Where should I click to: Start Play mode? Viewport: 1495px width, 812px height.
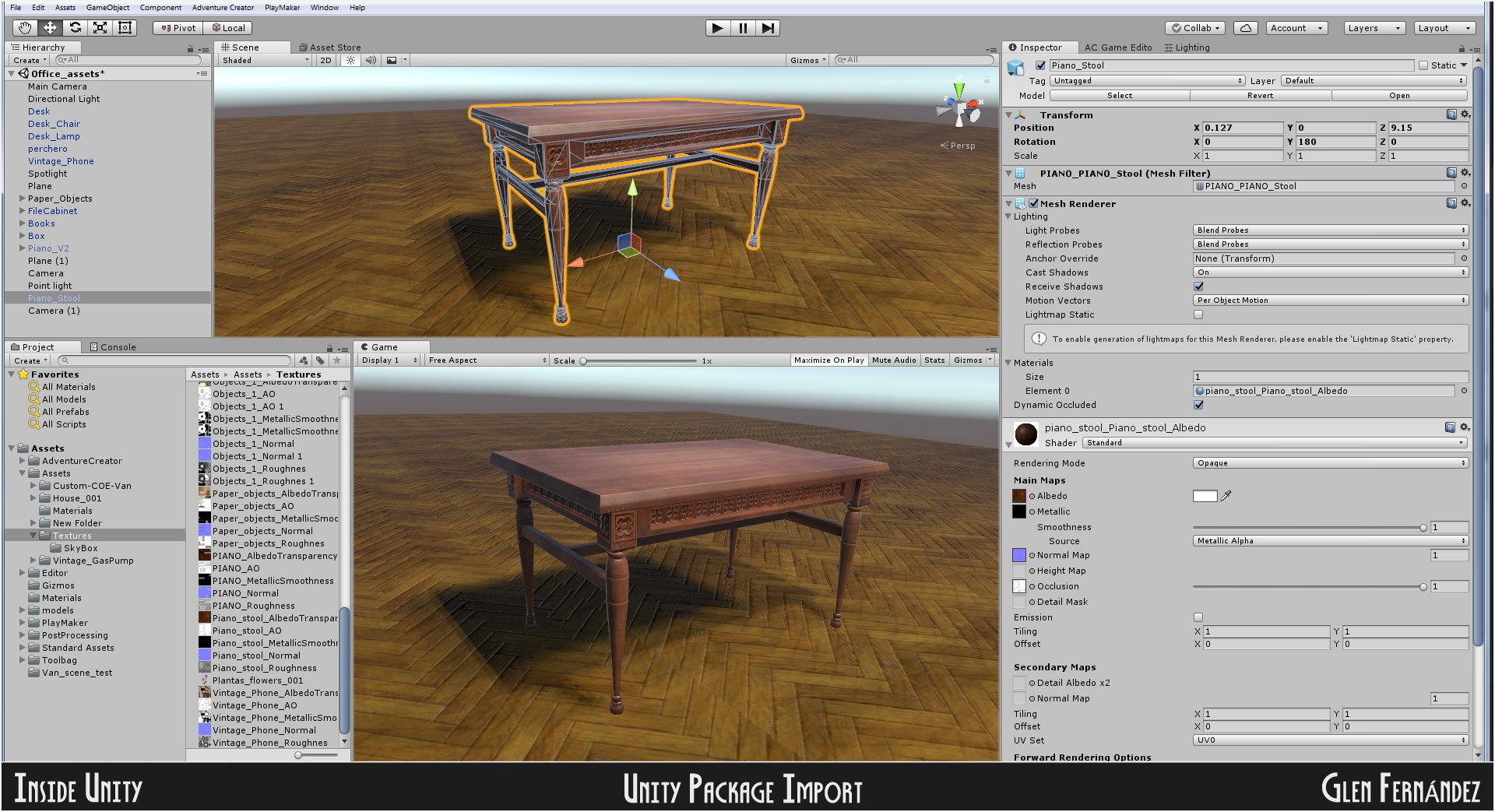tap(717, 28)
